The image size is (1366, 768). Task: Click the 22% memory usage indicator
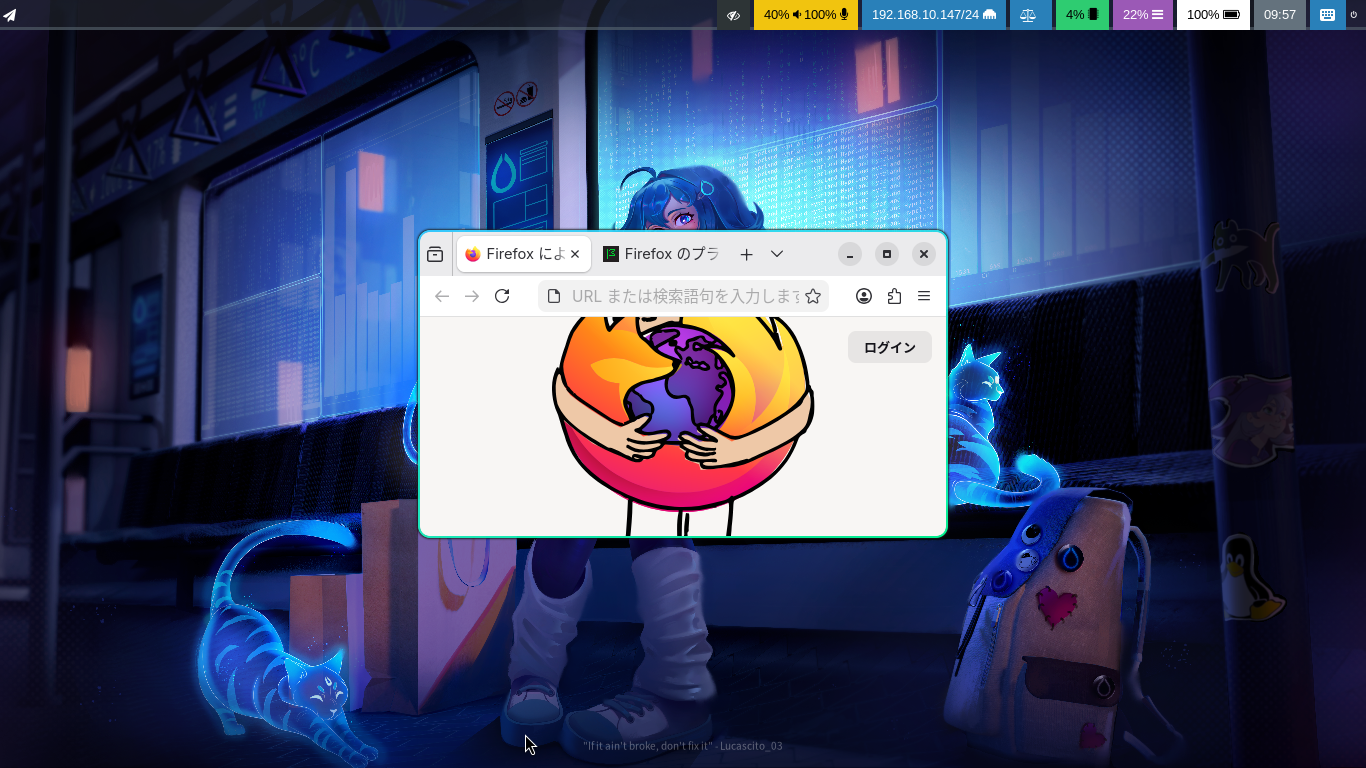1143,15
